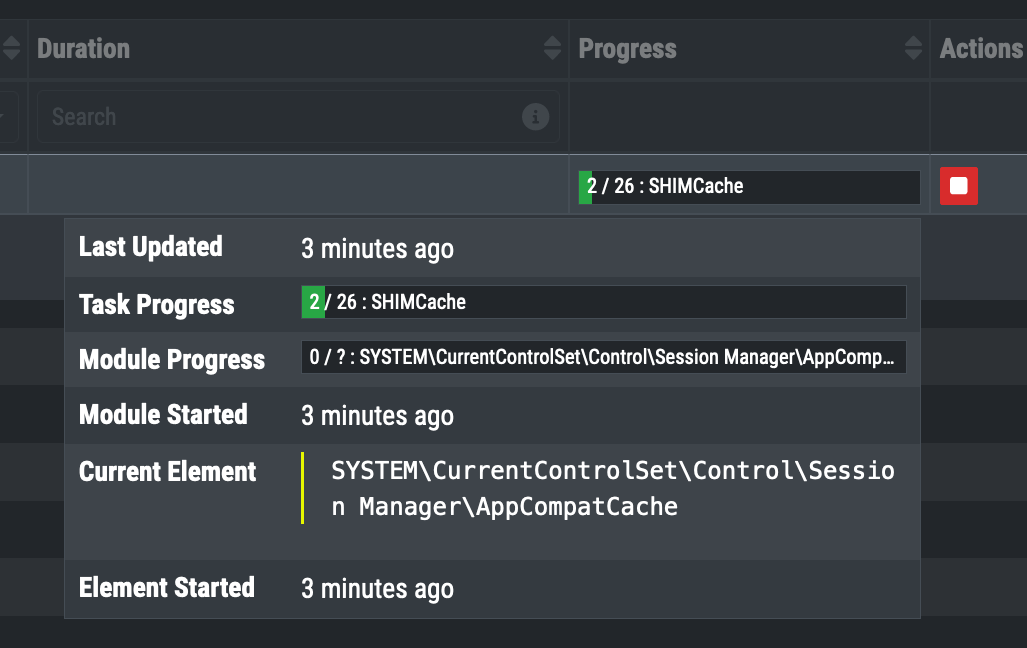Click sort arrows left of Duration header
Viewport: 1027px width, 648px height.
[11, 48]
